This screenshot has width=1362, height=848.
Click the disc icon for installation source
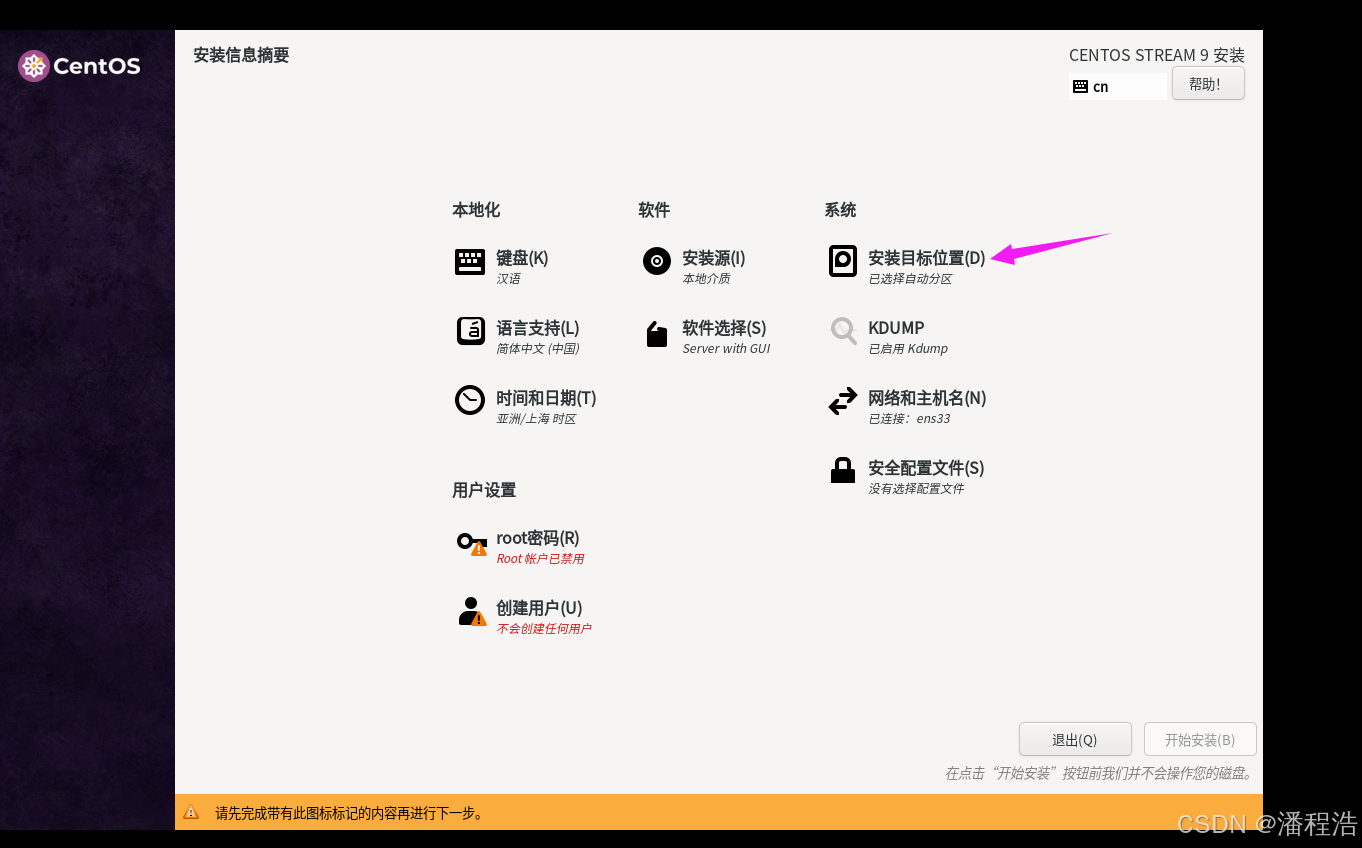click(657, 261)
